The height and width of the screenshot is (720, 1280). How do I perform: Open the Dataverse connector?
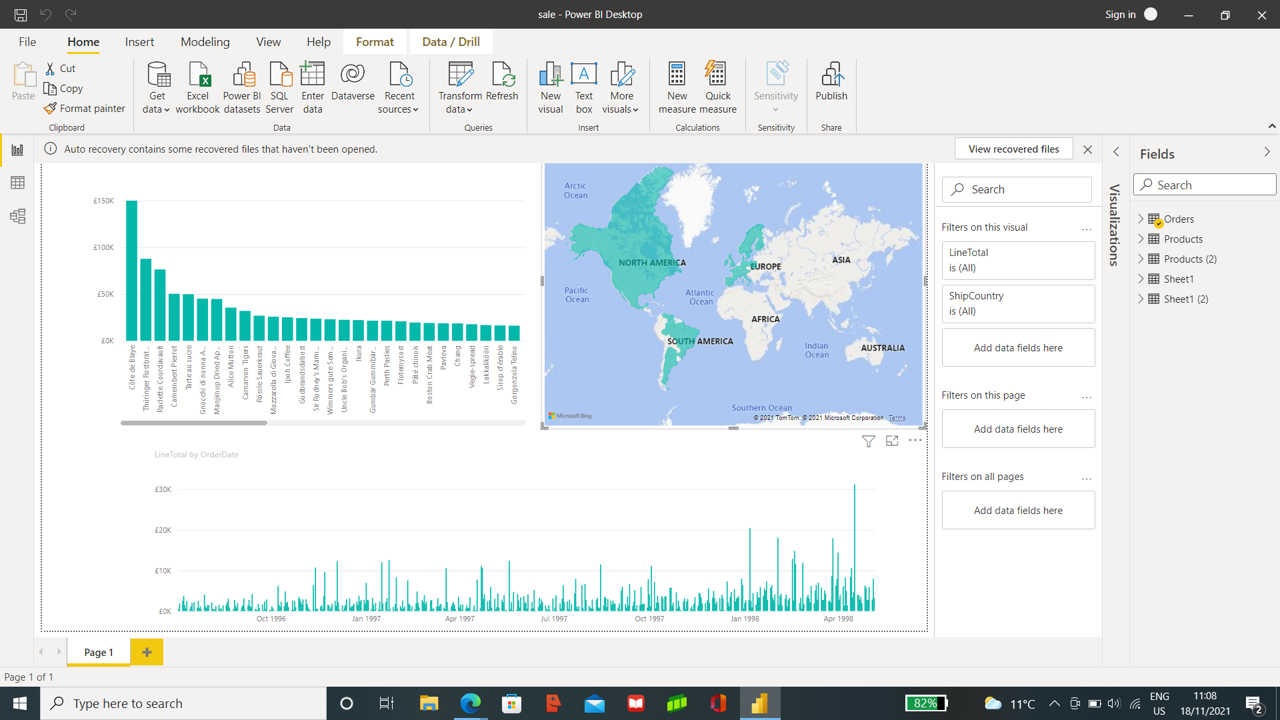(x=352, y=82)
